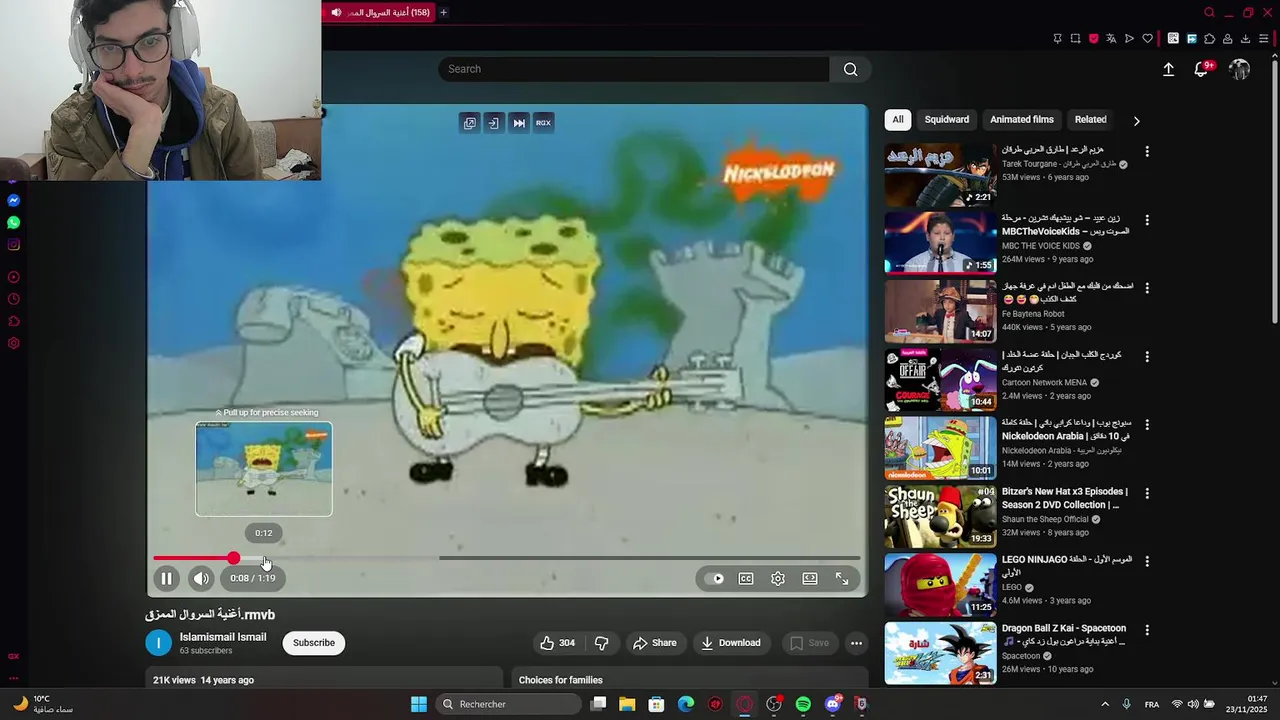Image resolution: width=1280 pixels, height=720 pixels.
Task: Open options for Shaun the Sheep video
Action: click(x=1147, y=493)
